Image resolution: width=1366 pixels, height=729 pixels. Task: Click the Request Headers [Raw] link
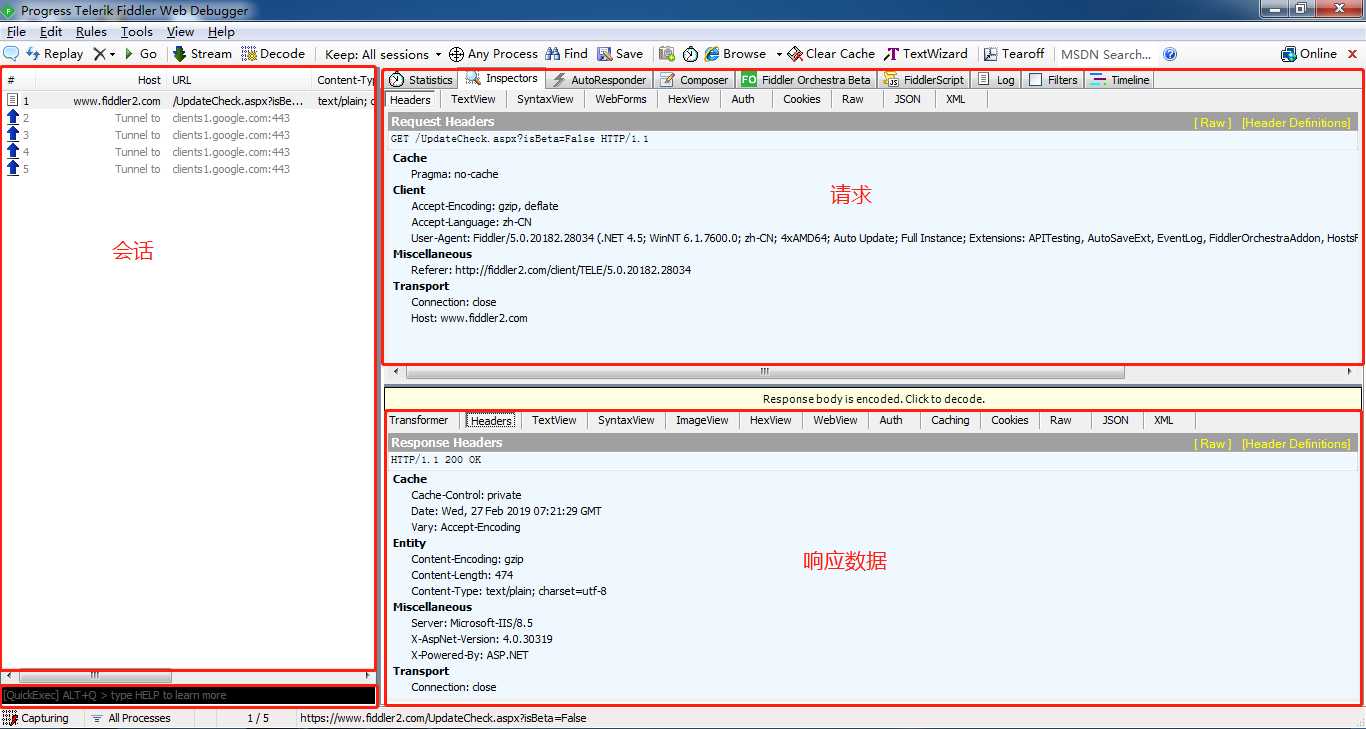pos(1213,123)
